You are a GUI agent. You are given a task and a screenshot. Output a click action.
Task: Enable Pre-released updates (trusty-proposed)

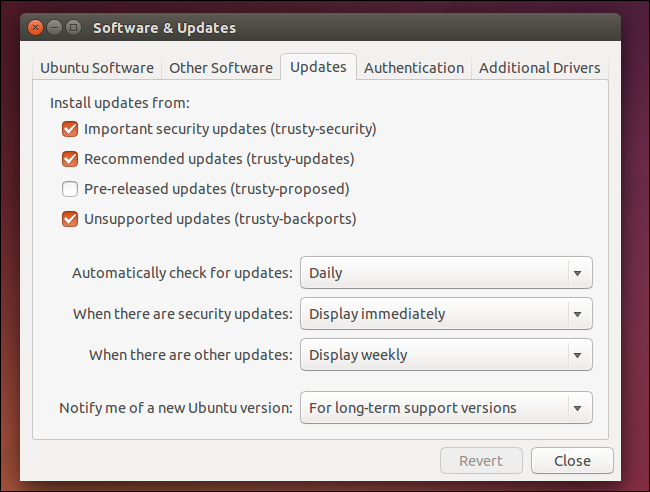tap(70, 189)
